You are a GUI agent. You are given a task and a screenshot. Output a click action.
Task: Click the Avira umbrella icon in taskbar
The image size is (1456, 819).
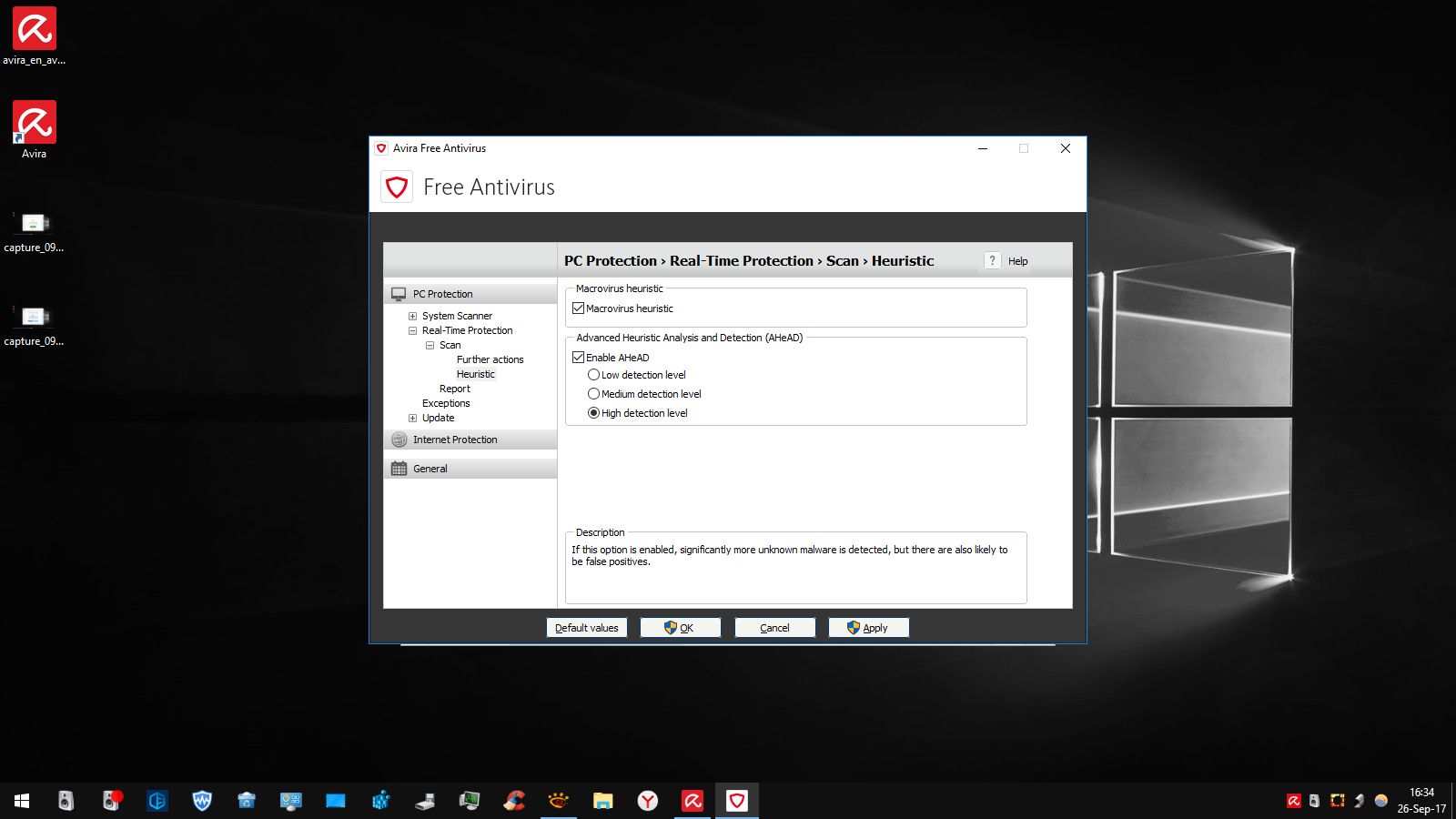coord(693,801)
